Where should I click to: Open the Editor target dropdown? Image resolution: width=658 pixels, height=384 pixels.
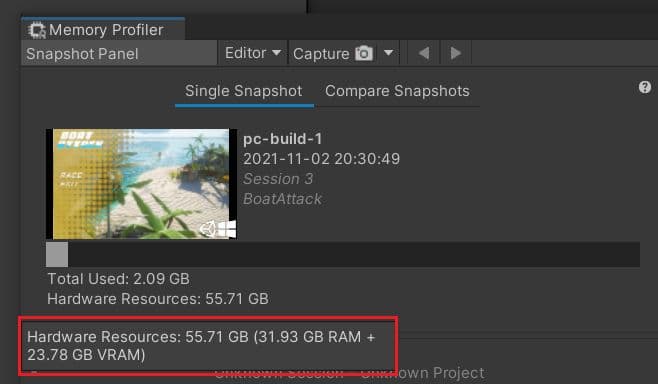pyautogui.click(x=253, y=53)
